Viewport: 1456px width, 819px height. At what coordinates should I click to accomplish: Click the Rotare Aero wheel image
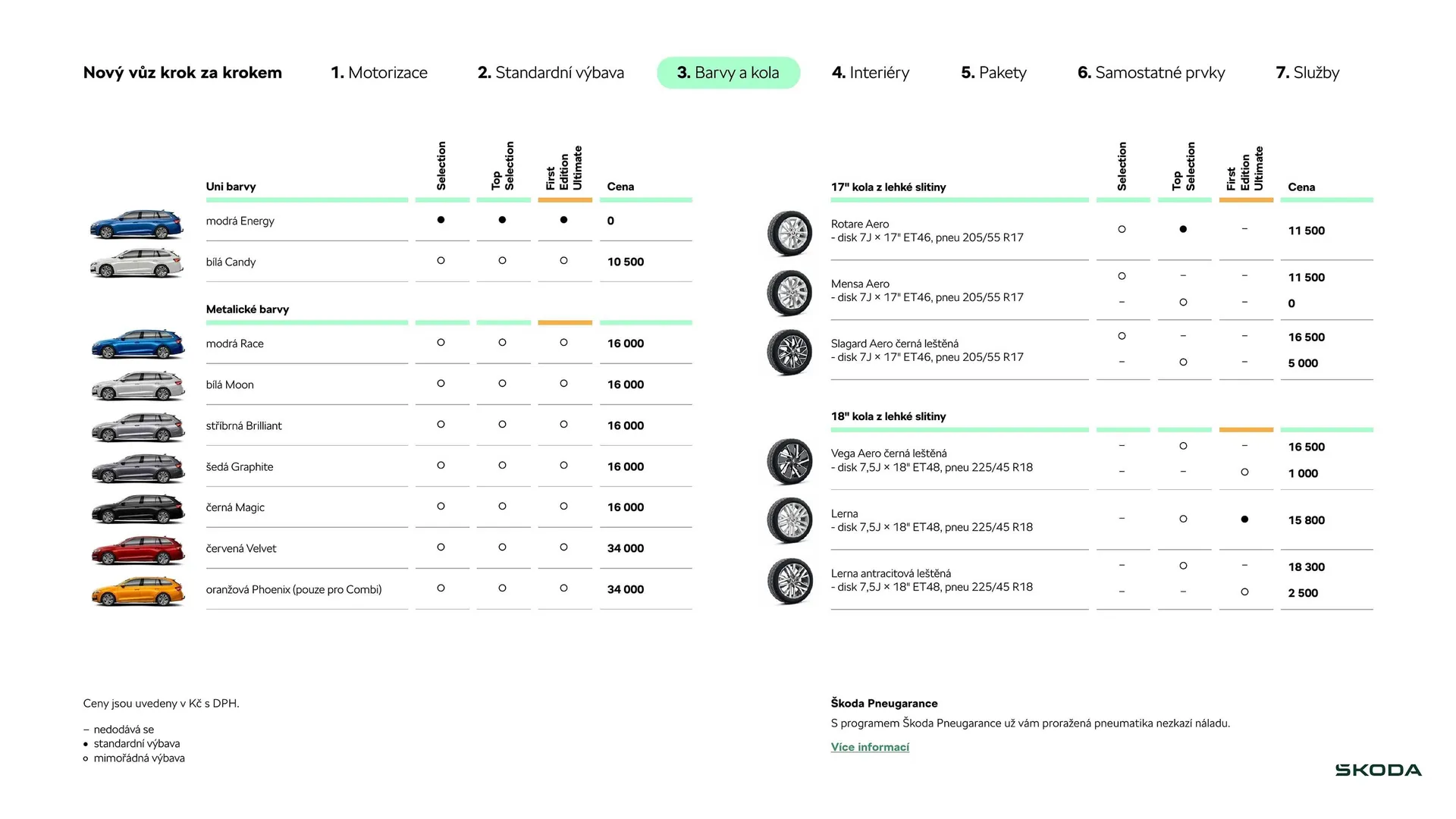pos(789,232)
